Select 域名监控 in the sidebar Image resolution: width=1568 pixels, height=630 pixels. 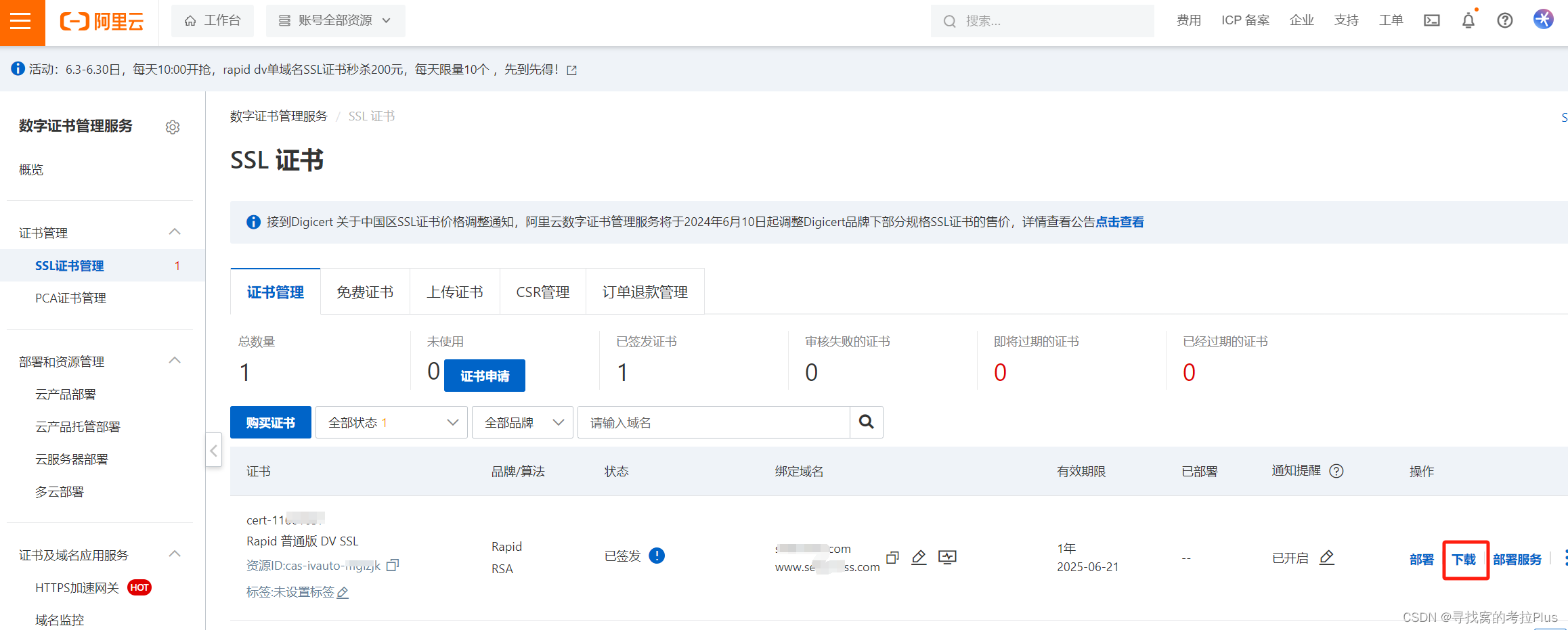(x=60, y=620)
